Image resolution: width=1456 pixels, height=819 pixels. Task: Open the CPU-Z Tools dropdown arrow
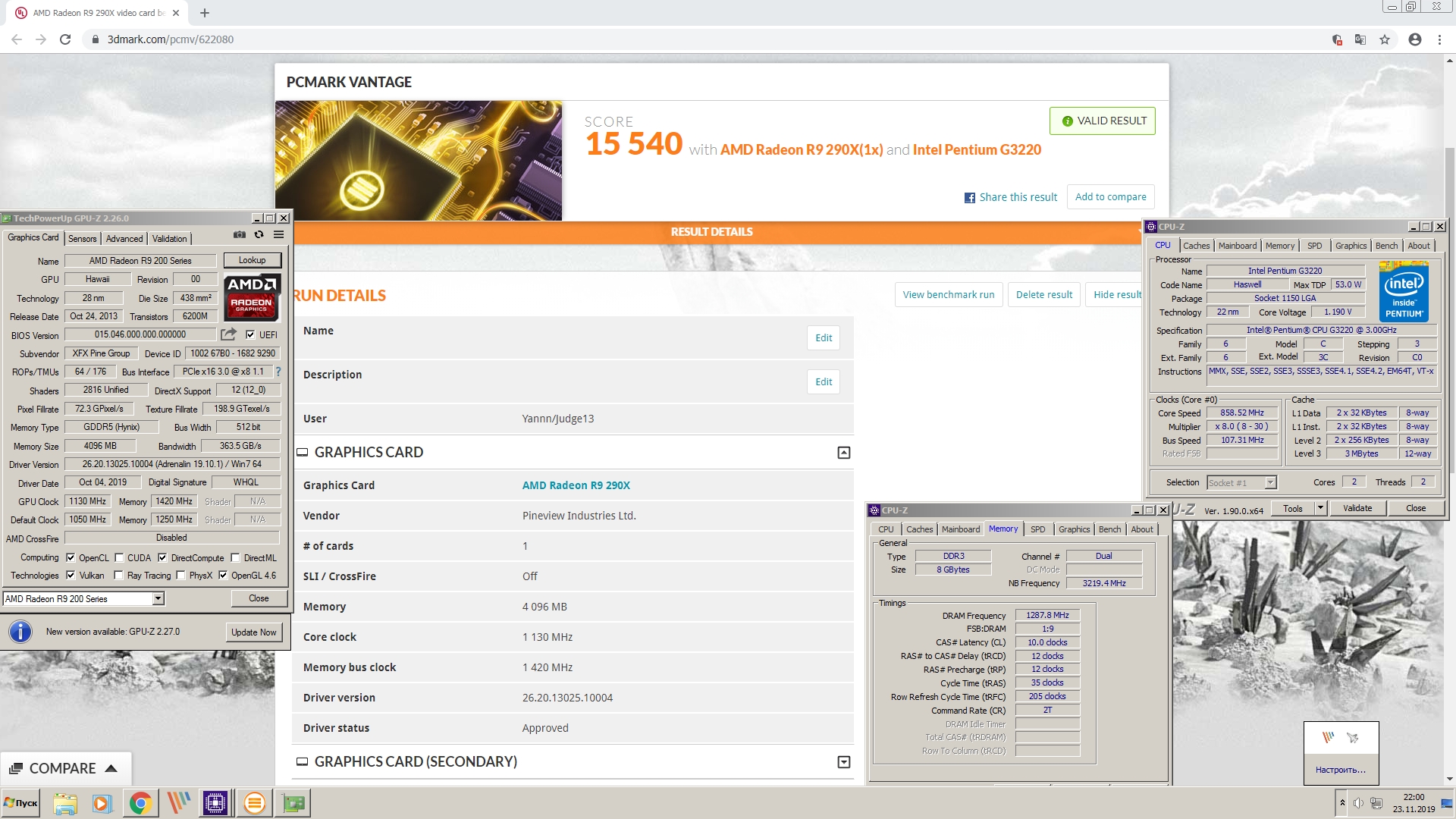1320,508
